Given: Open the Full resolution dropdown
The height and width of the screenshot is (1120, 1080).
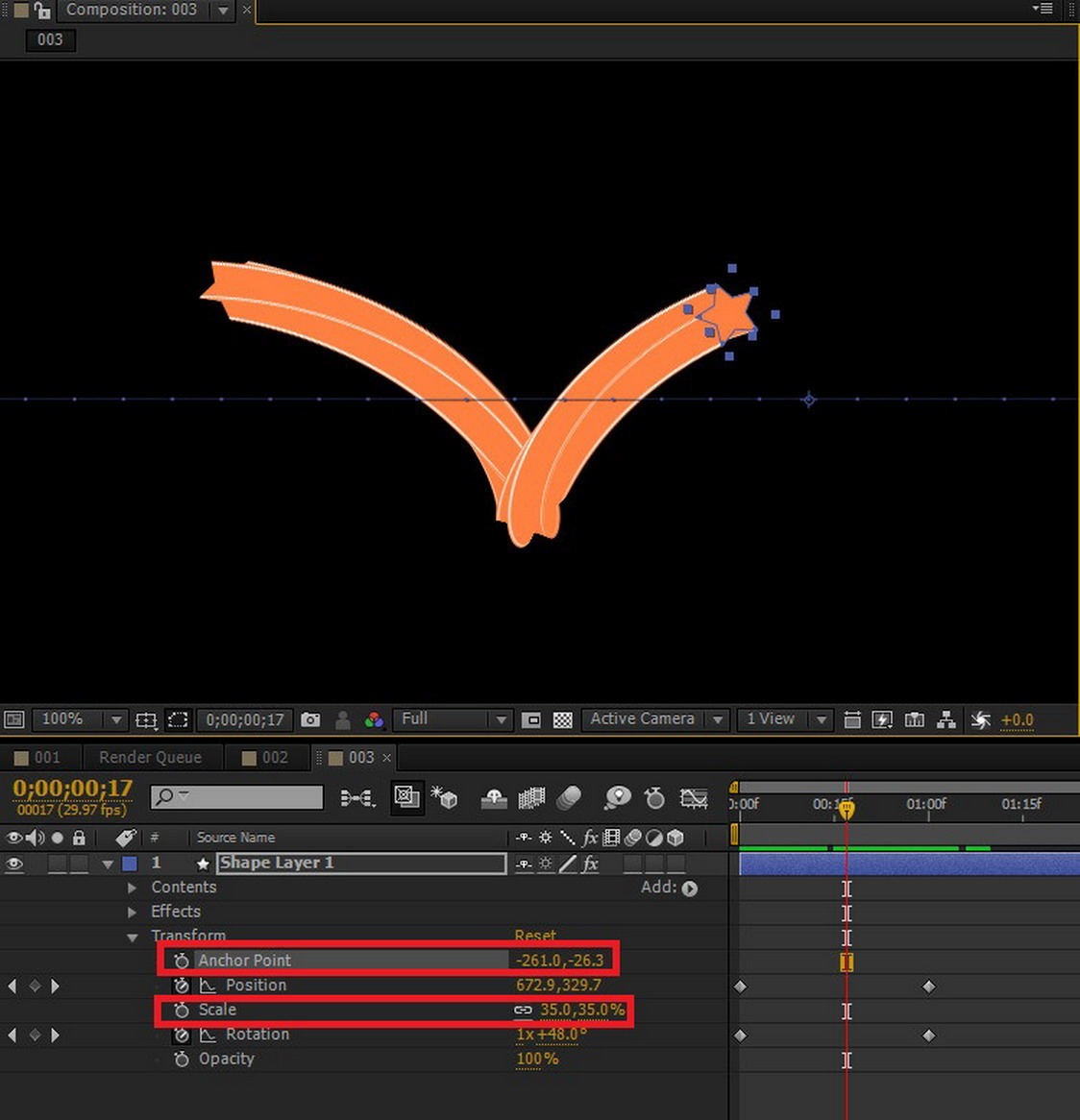Looking at the screenshot, I should 453,719.
